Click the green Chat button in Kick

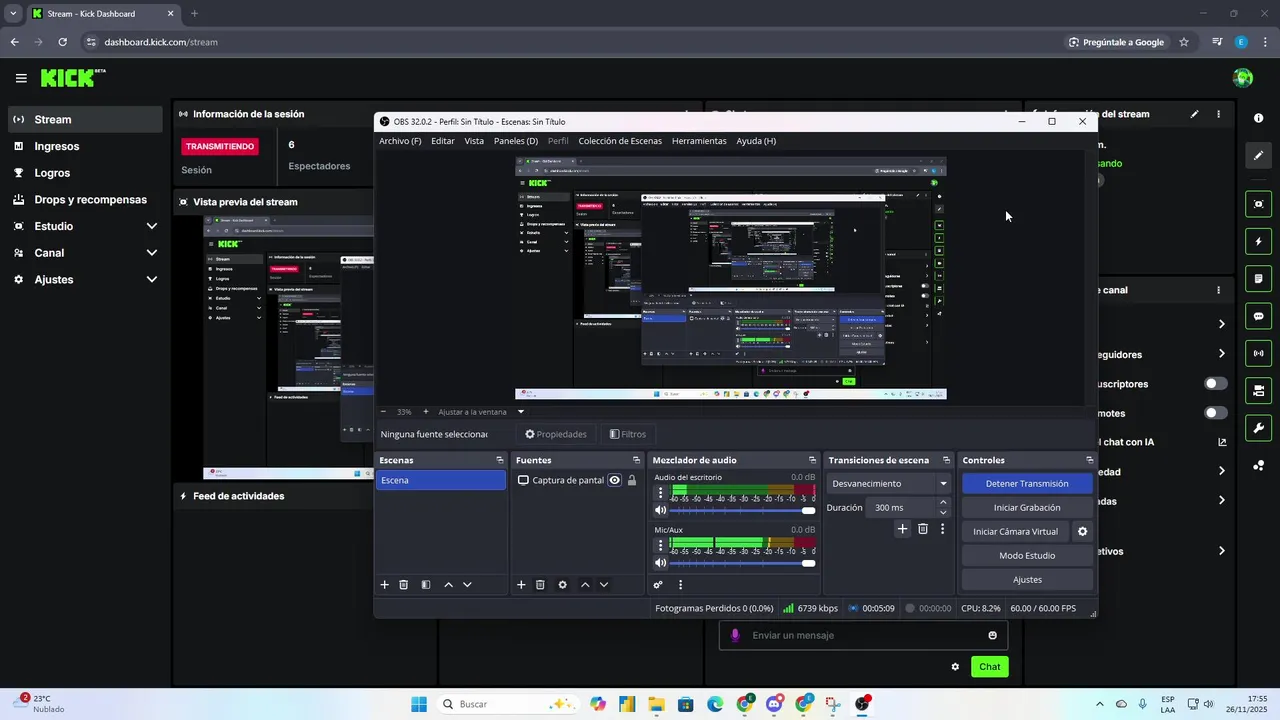click(989, 667)
